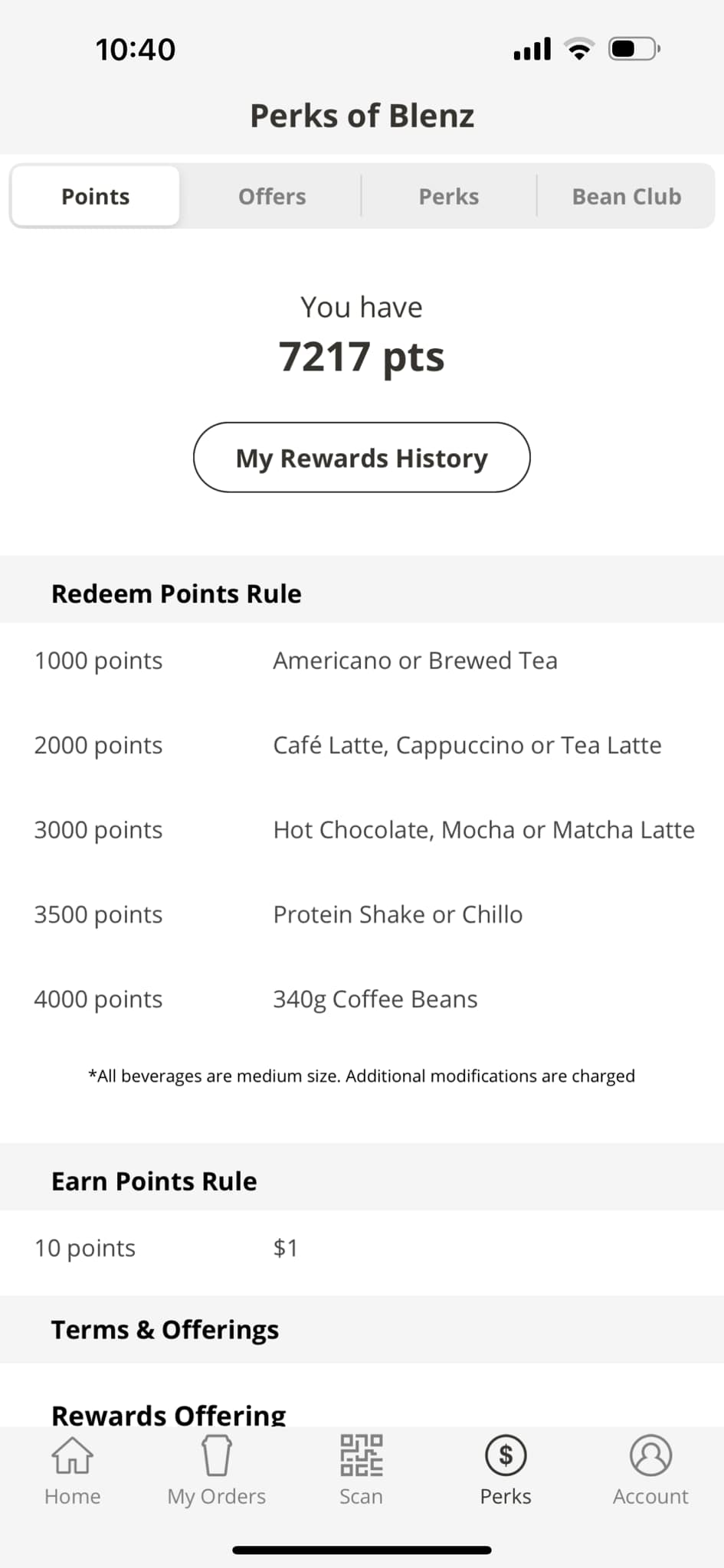
Task: Tap the Scan QR code icon
Action: (361, 1455)
